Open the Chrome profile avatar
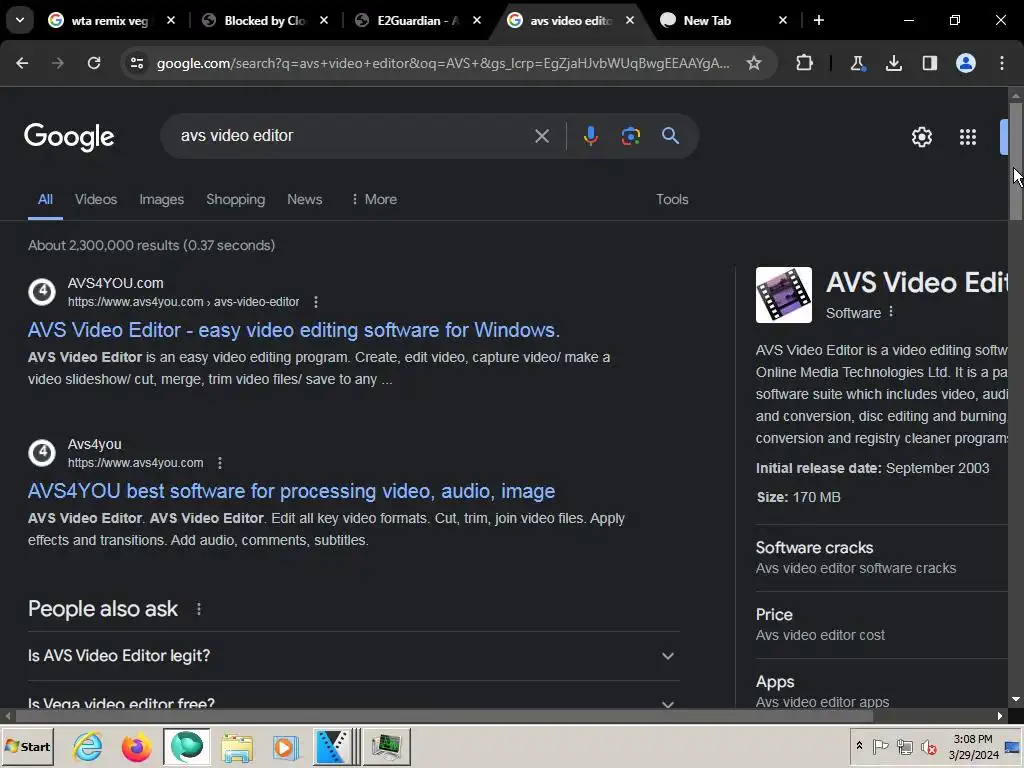 (966, 63)
